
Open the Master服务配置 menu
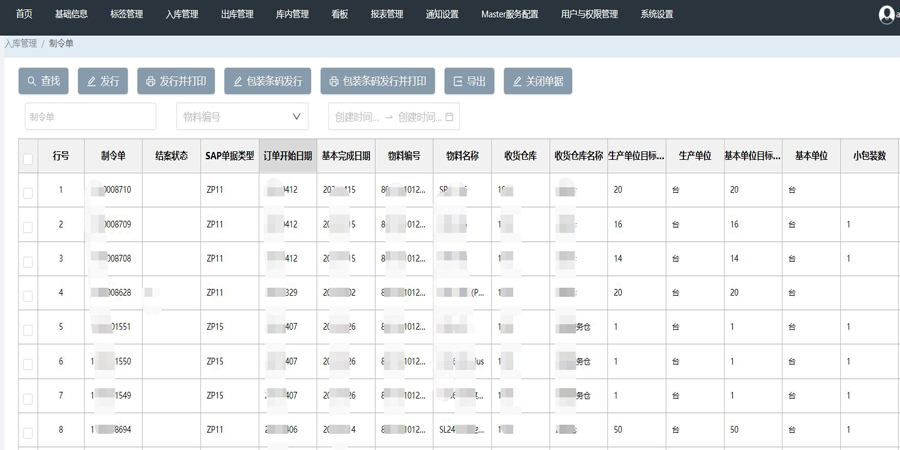click(x=509, y=15)
